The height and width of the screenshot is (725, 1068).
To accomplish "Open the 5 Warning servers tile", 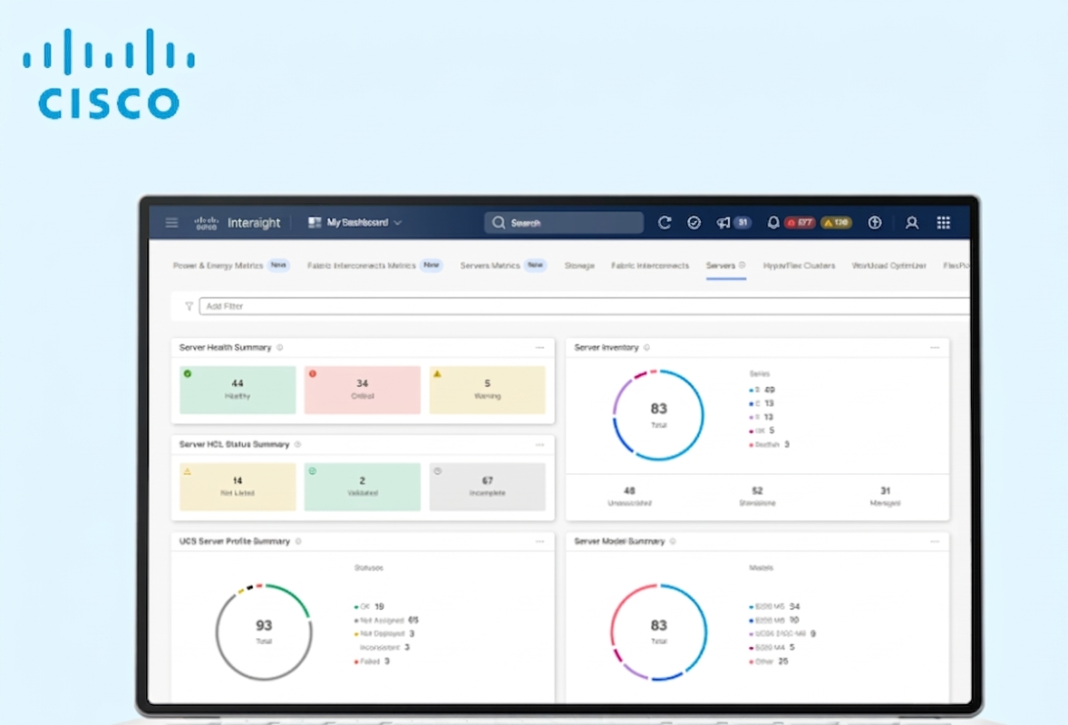I will tap(487, 390).
